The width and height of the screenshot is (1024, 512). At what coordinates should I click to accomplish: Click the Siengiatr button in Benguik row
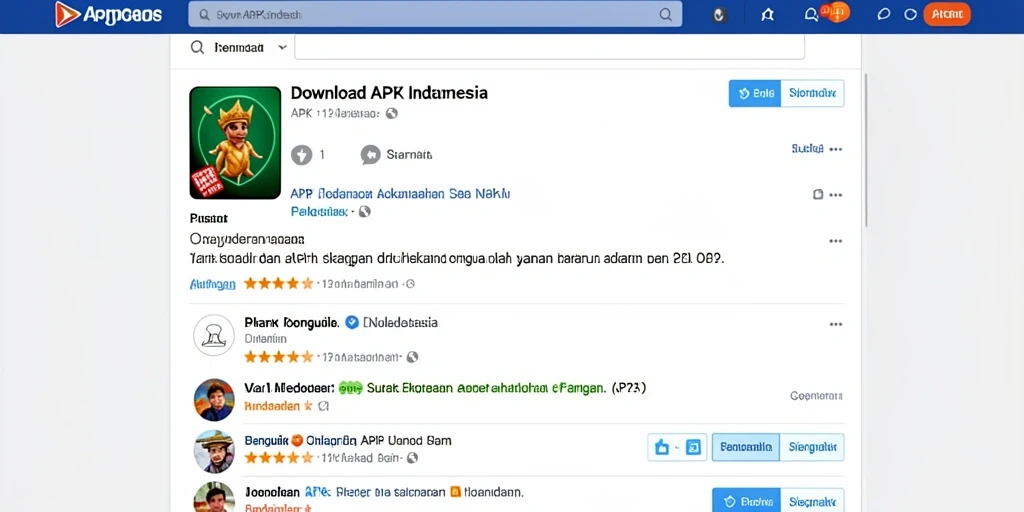pos(812,447)
